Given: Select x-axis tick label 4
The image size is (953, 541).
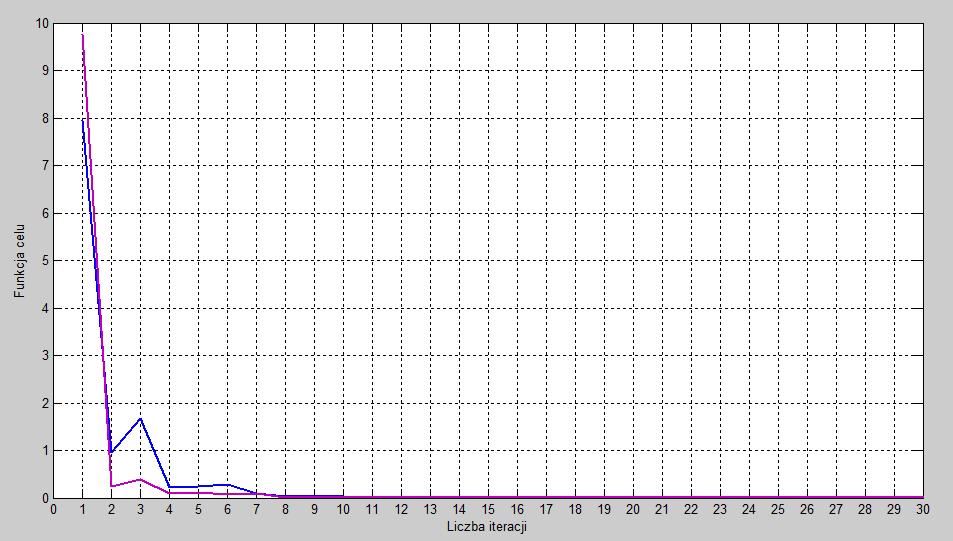Looking at the screenshot, I should (170, 510).
